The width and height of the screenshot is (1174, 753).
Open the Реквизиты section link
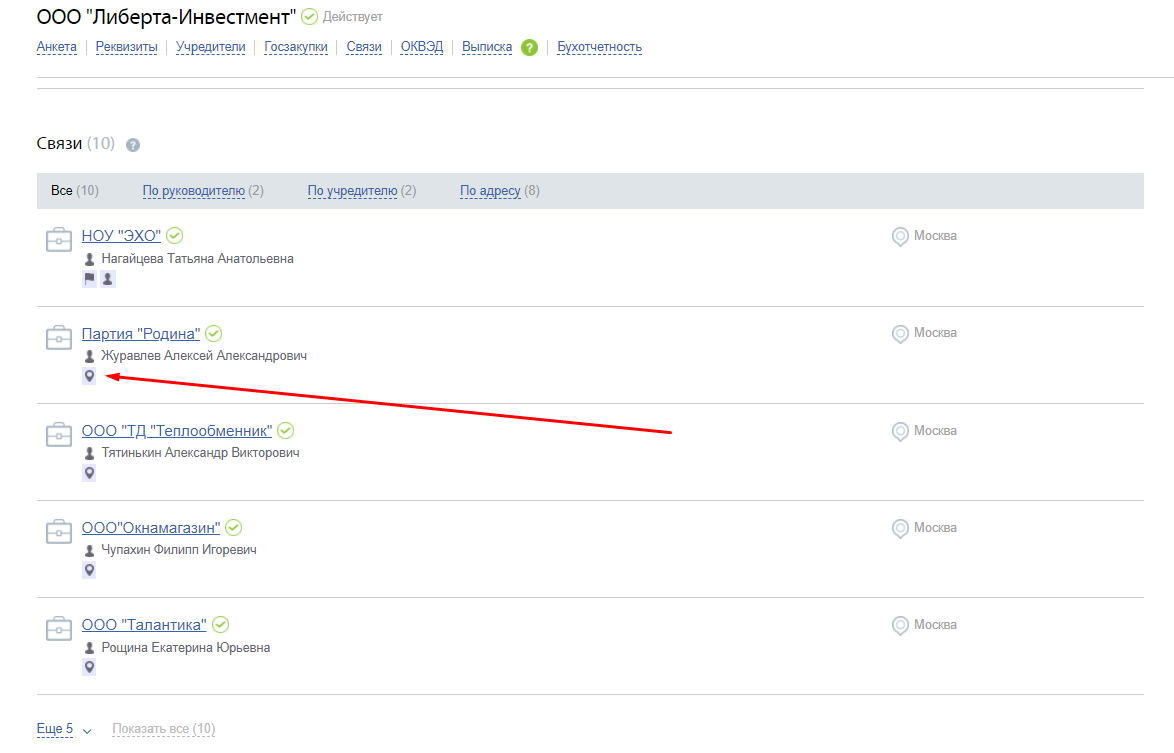point(127,47)
